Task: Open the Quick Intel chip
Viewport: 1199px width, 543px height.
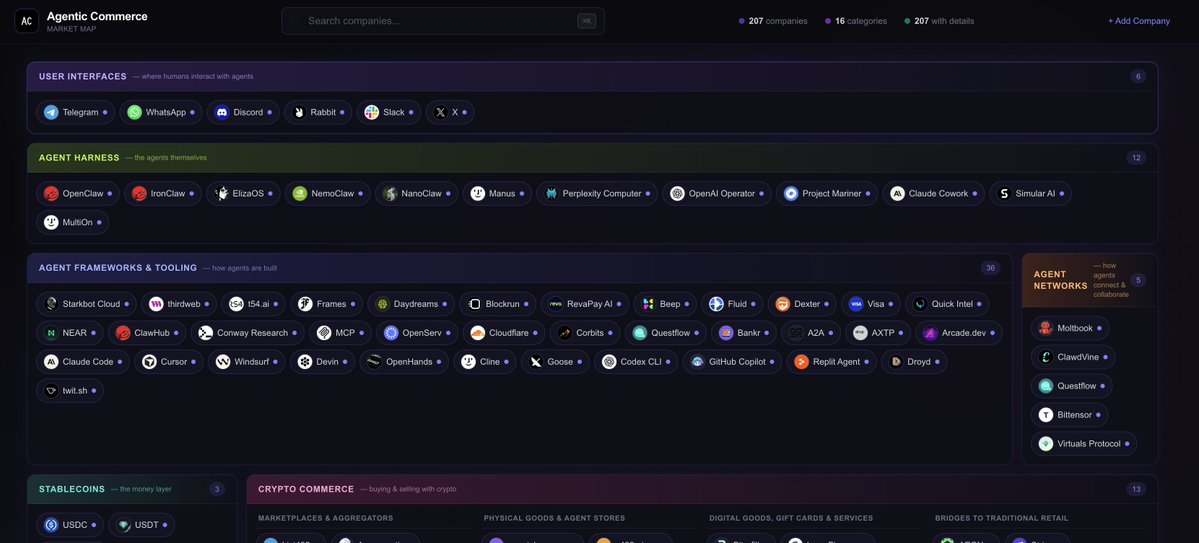Action: click(947, 304)
